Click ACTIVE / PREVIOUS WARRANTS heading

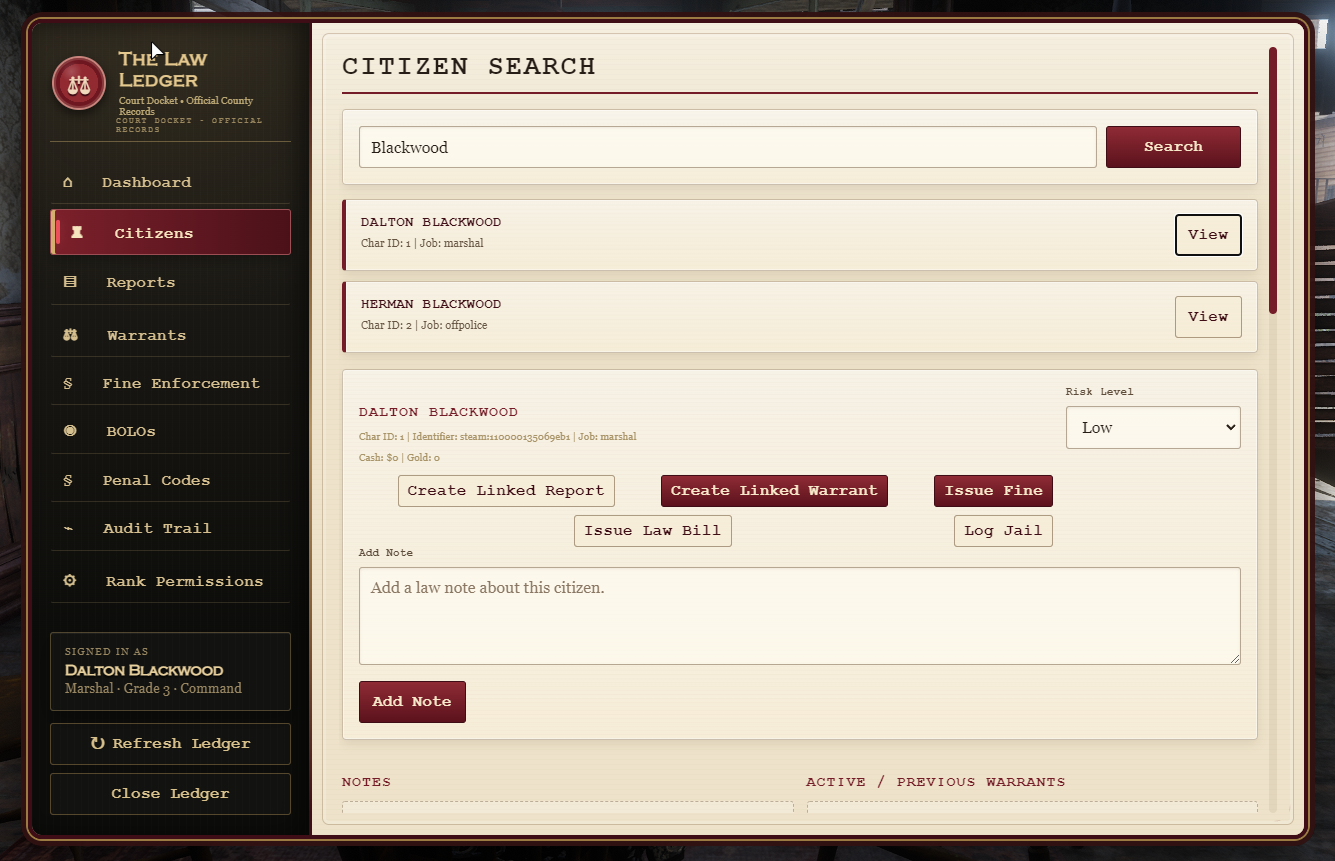(x=936, y=782)
